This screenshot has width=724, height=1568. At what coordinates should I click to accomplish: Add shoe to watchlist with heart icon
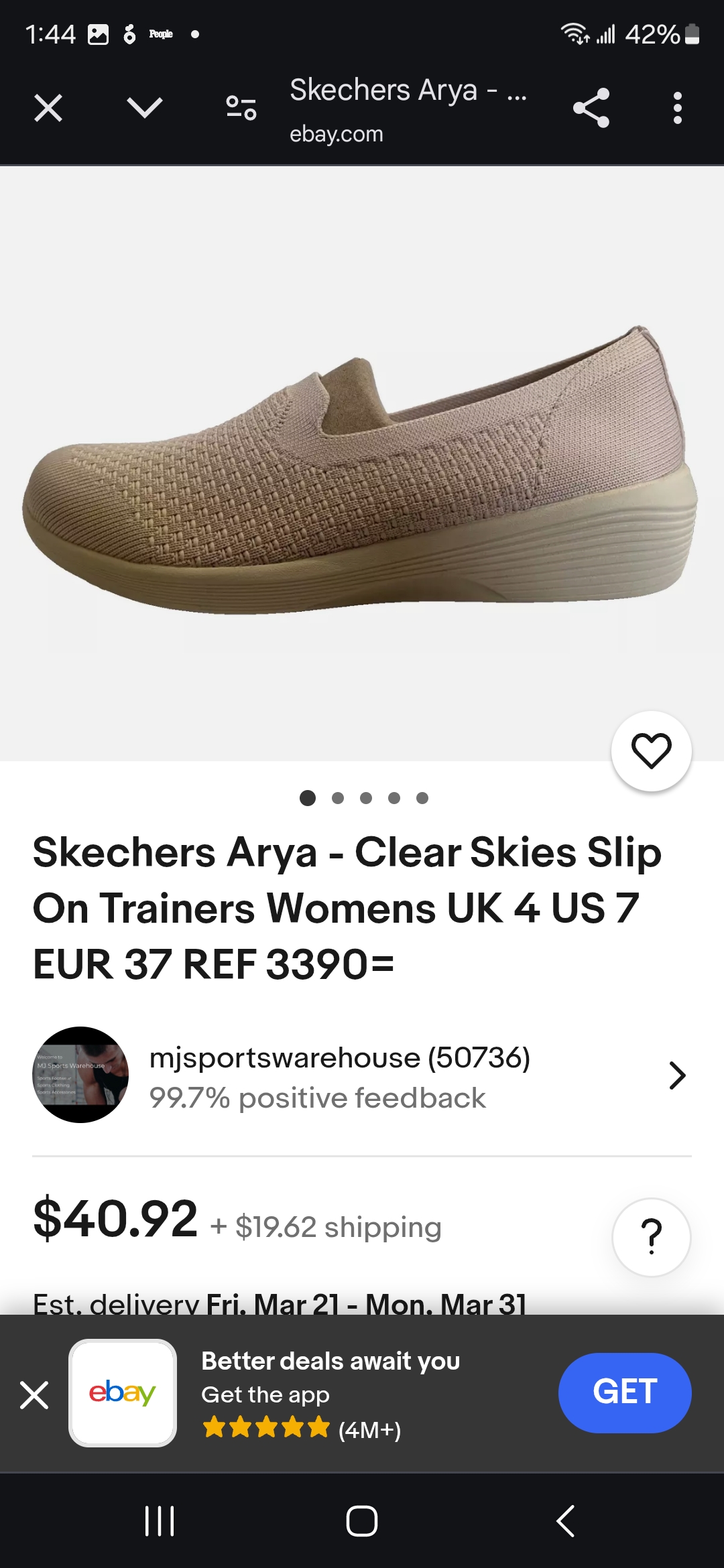tap(652, 751)
